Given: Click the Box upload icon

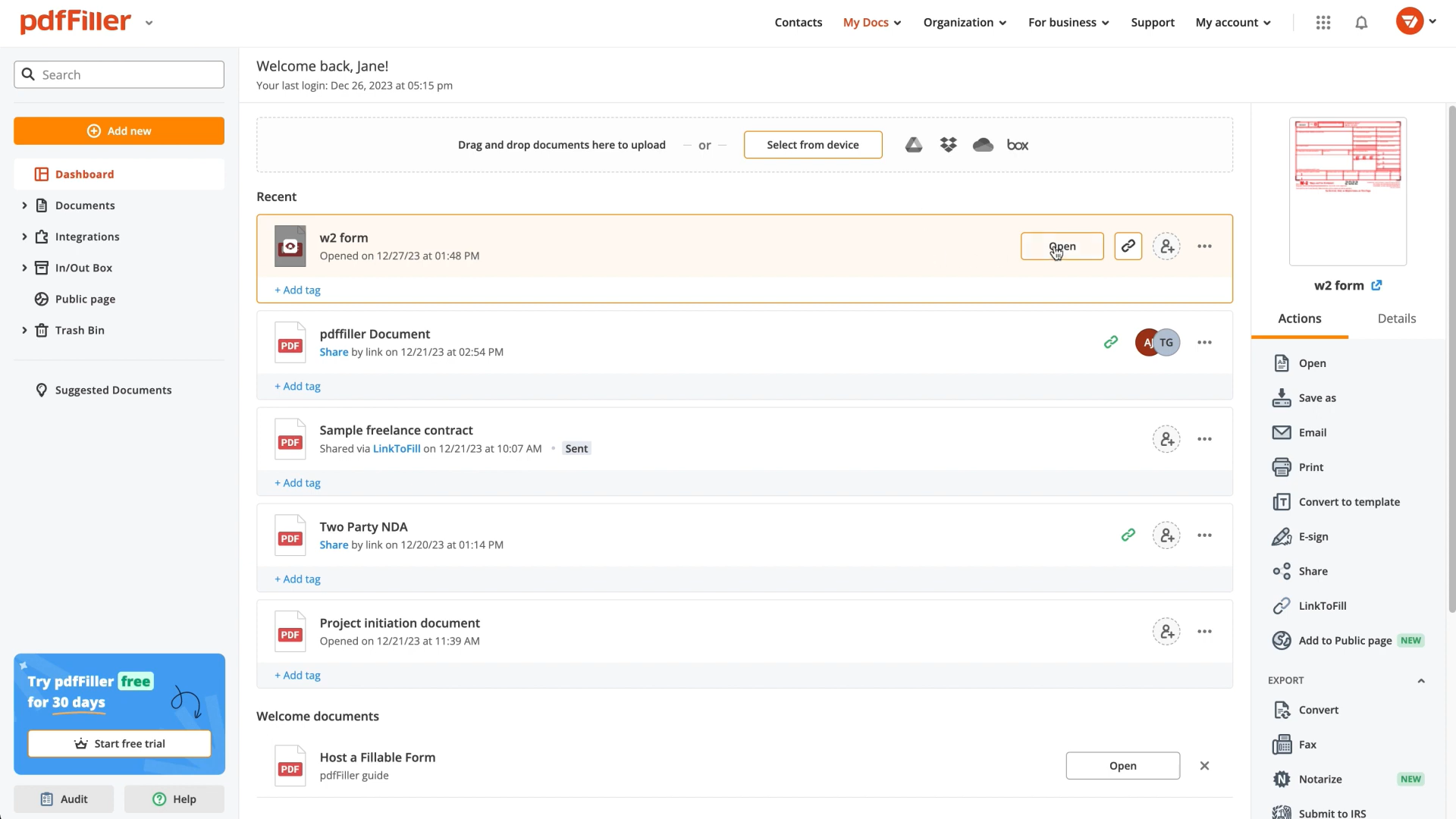Looking at the screenshot, I should click(1018, 145).
